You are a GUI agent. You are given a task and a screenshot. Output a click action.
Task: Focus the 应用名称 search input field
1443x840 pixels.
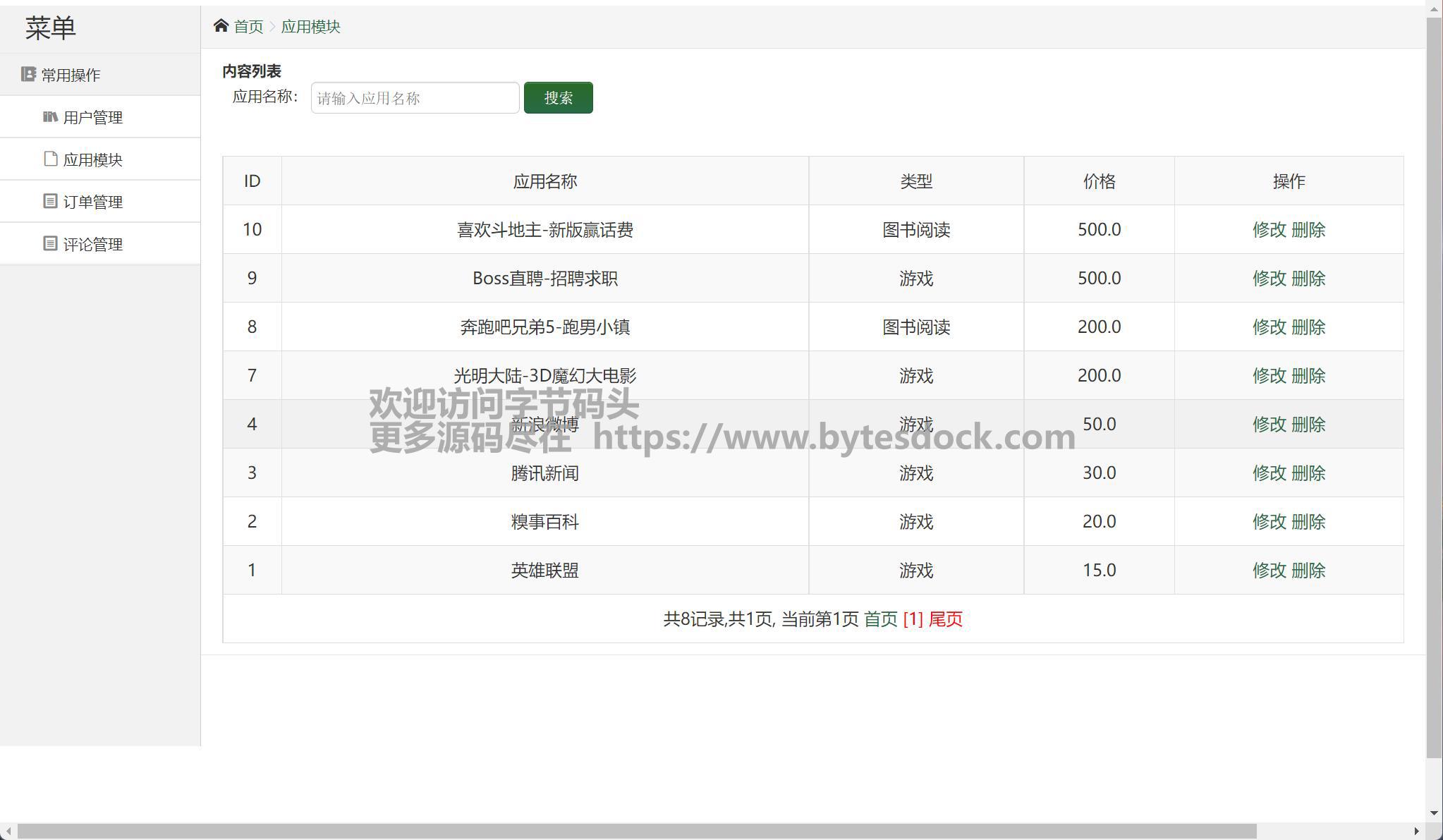pos(415,98)
